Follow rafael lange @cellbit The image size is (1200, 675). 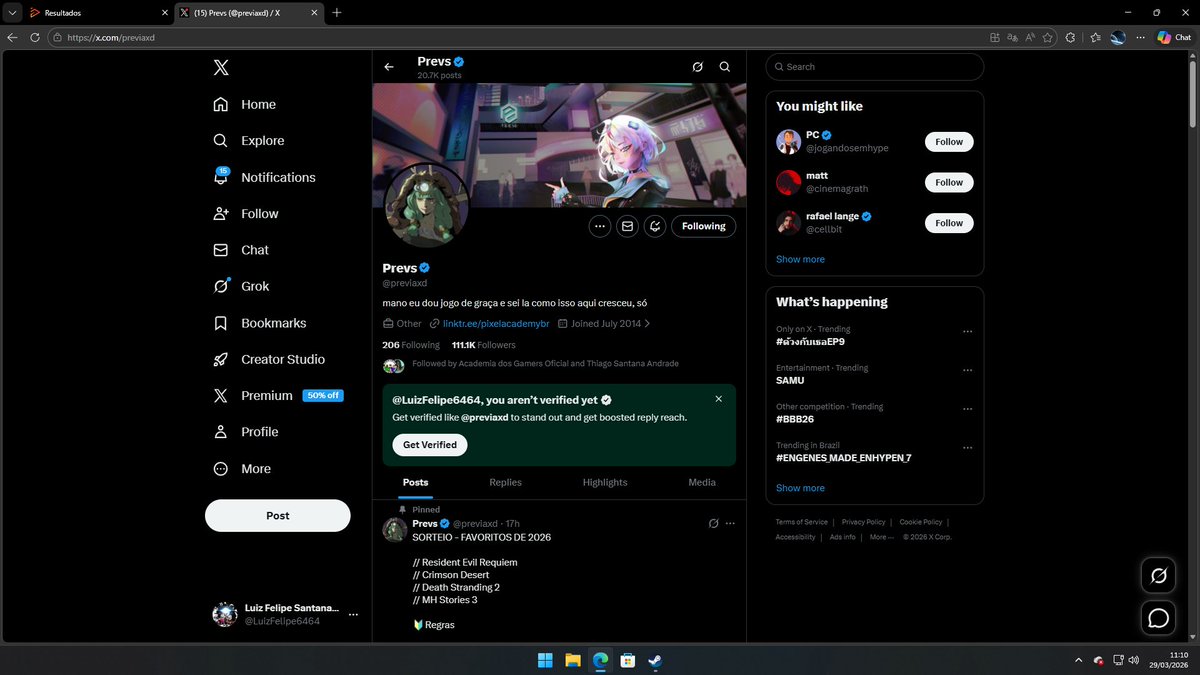pos(949,223)
